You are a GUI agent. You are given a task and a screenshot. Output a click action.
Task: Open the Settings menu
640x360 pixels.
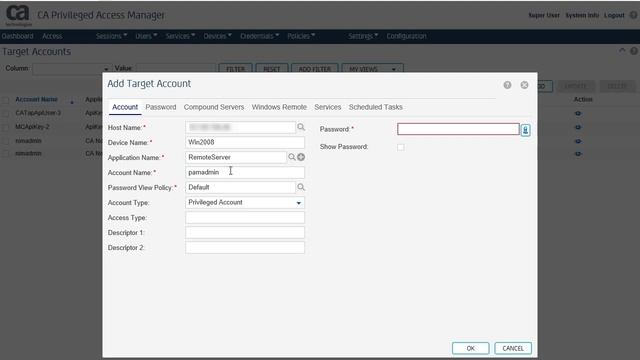363,36
